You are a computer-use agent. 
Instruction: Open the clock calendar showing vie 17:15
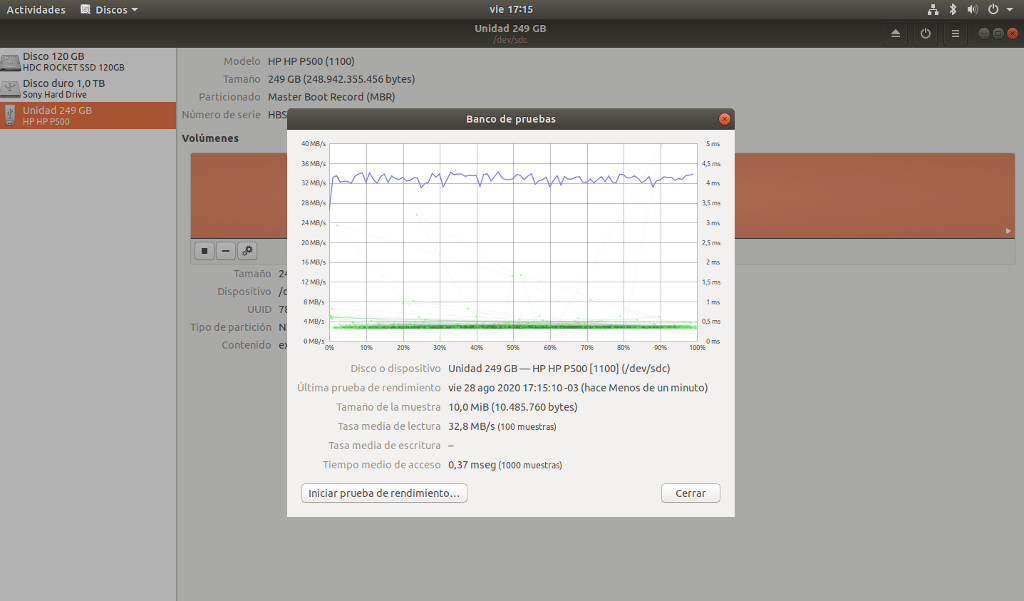point(511,9)
